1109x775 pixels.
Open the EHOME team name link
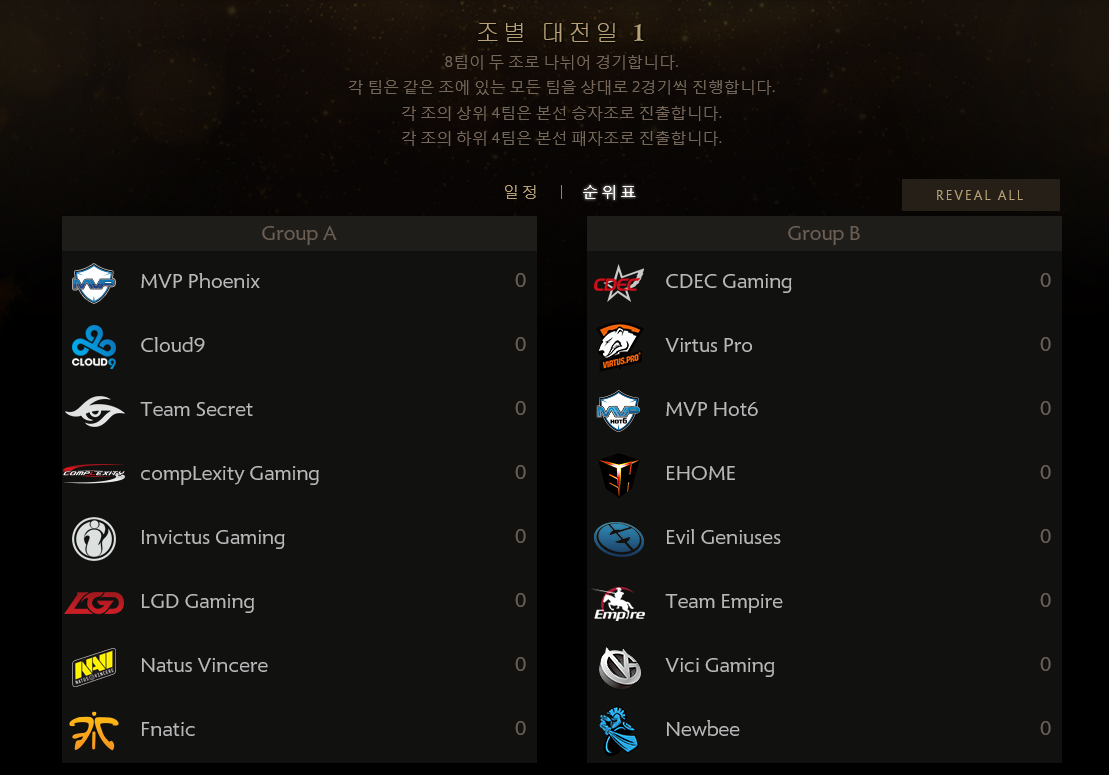[700, 473]
